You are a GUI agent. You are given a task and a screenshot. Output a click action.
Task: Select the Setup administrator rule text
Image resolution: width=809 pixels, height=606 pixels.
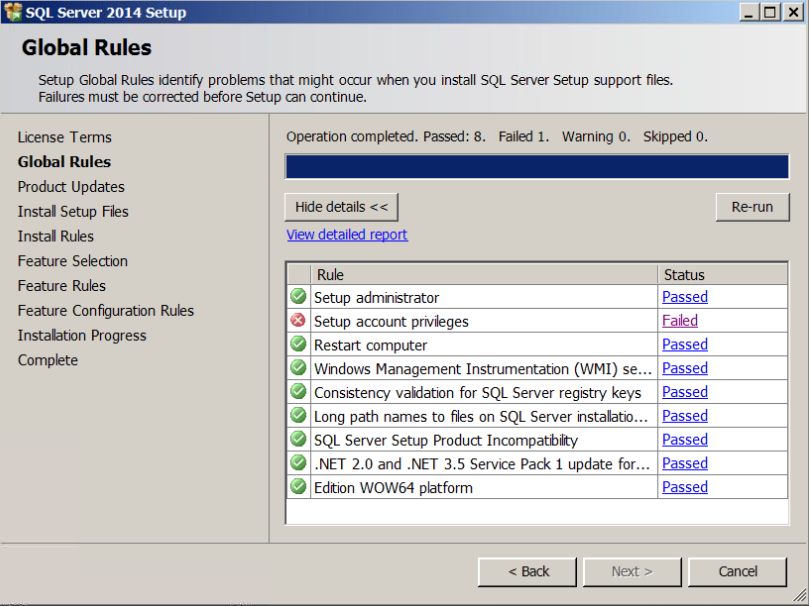tap(376, 298)
